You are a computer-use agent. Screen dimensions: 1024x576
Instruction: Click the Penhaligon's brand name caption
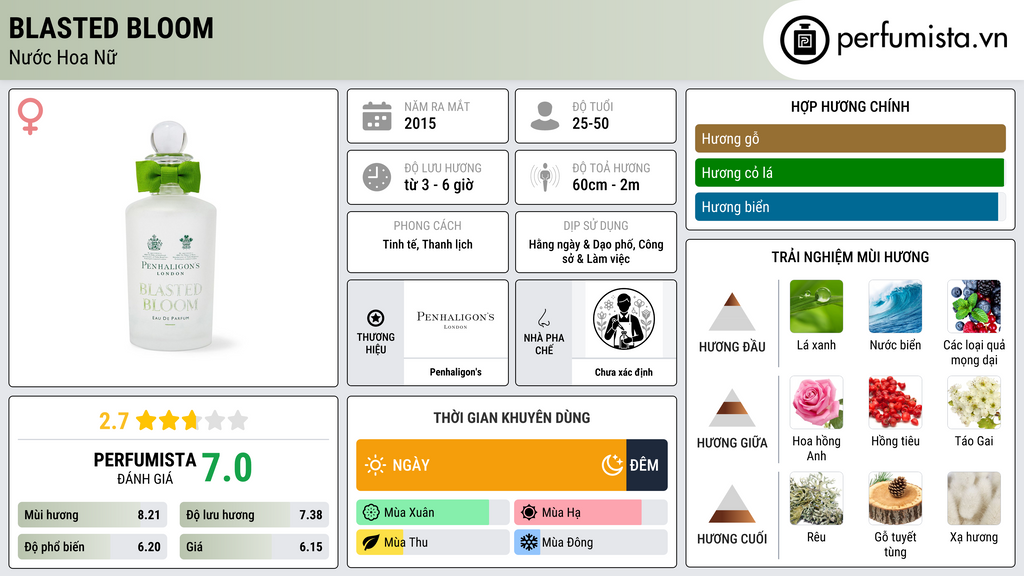tap(455, 372)
